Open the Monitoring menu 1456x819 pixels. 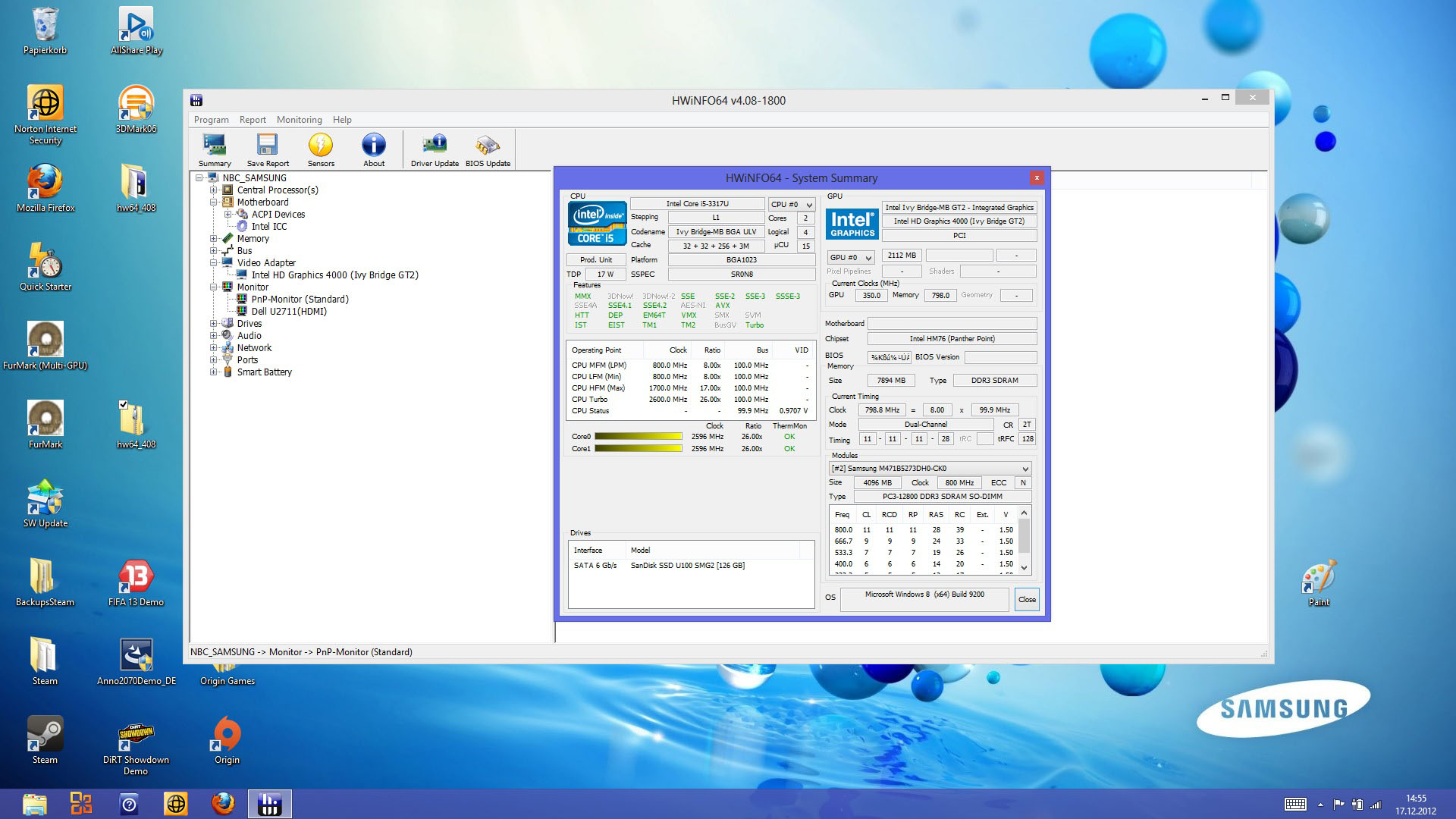299,120
